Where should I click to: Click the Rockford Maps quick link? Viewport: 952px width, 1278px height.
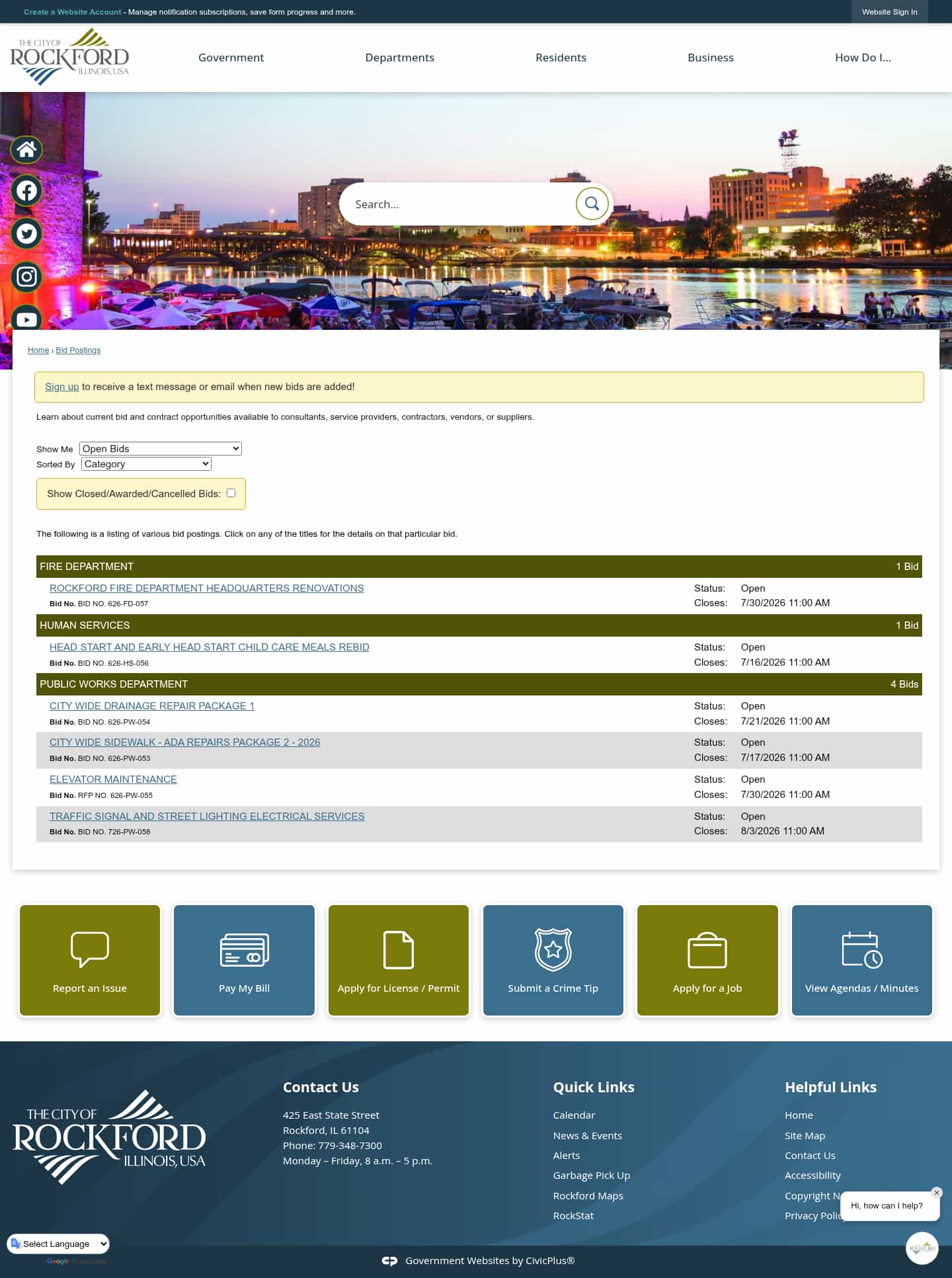(588, 1196)
